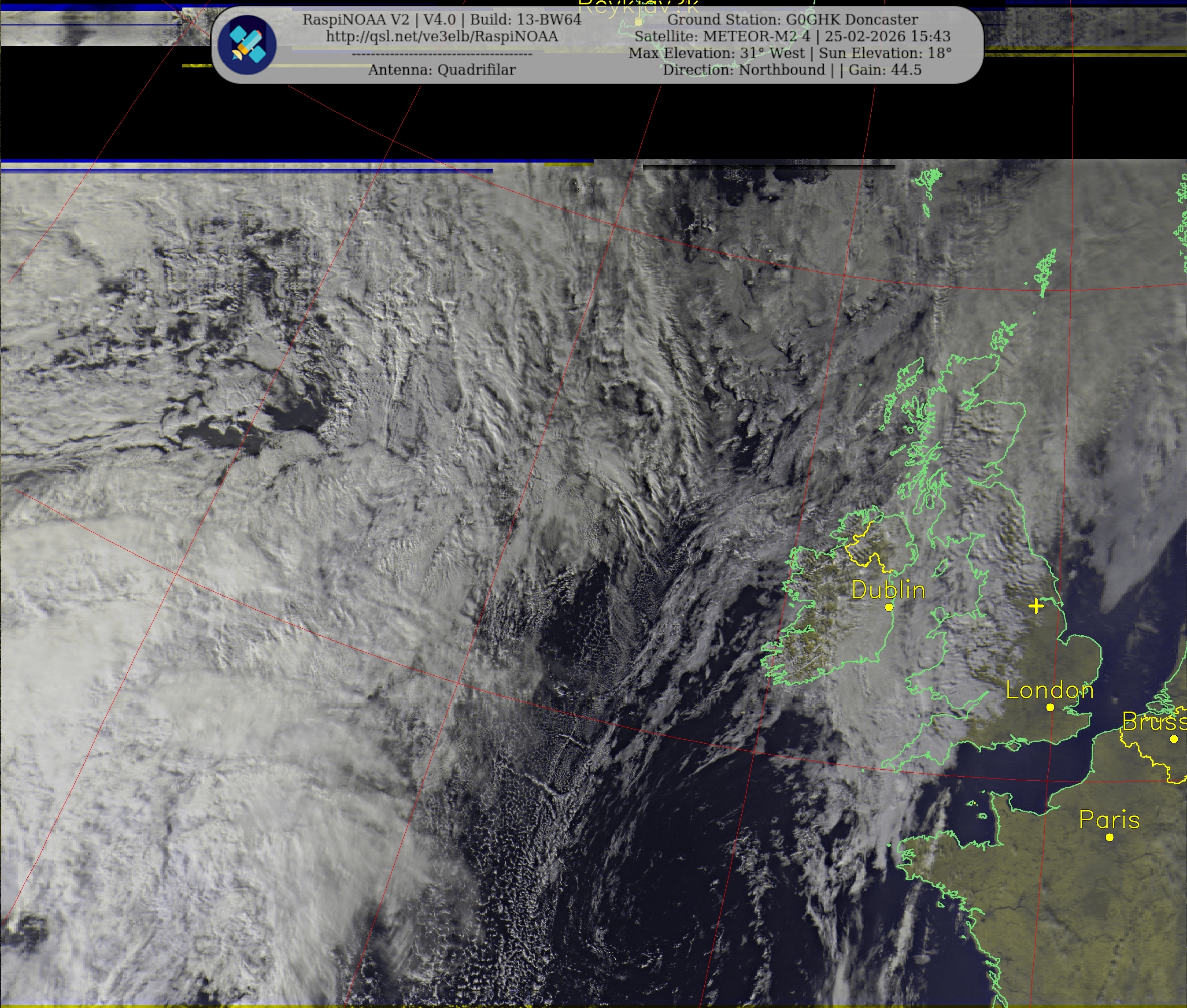This screenshot has width=1187, height=1008.
Task: Click the Dublin city label
Action: (888, 590)
